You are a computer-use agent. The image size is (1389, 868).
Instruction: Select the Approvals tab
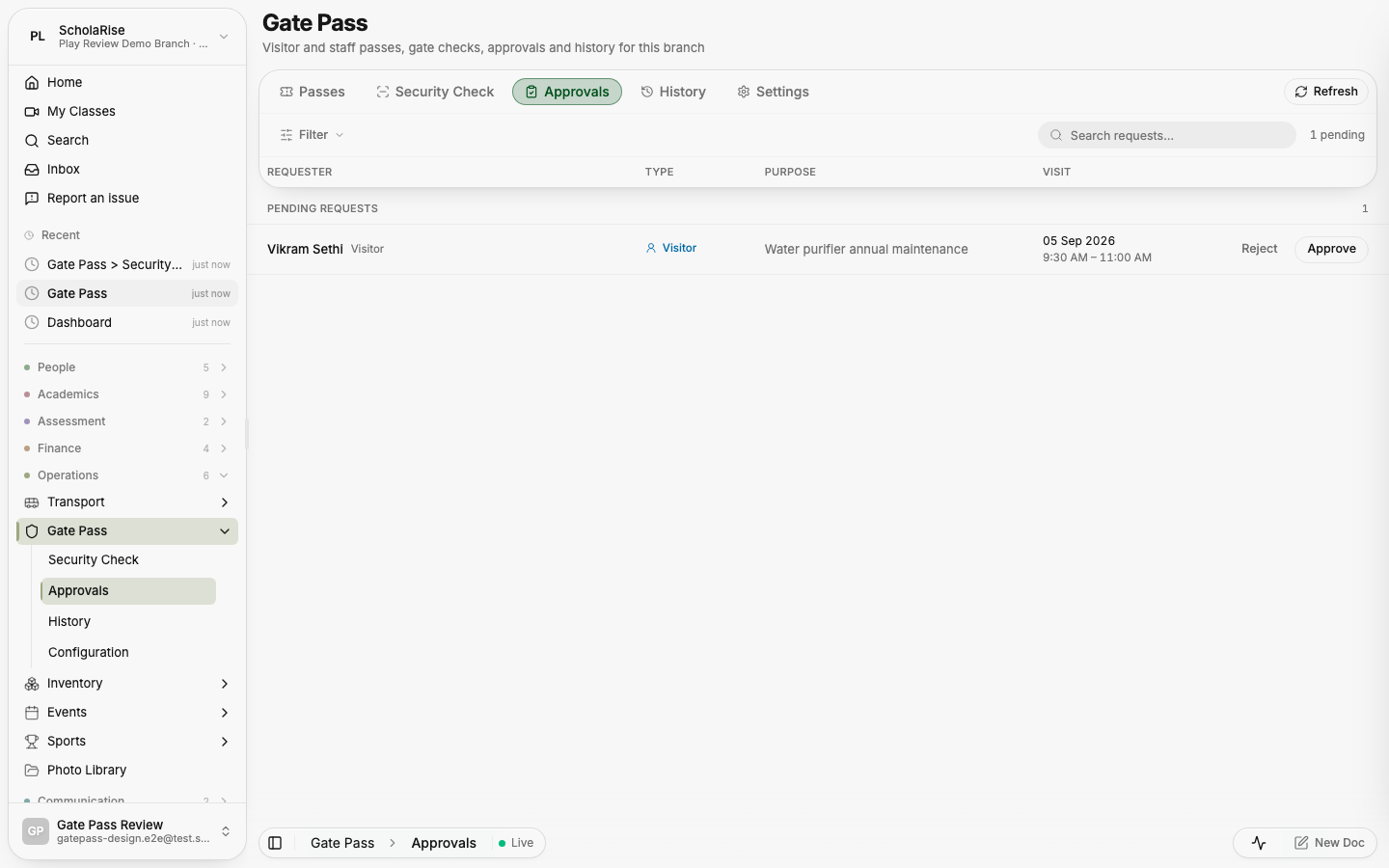(x=567, y=92)
